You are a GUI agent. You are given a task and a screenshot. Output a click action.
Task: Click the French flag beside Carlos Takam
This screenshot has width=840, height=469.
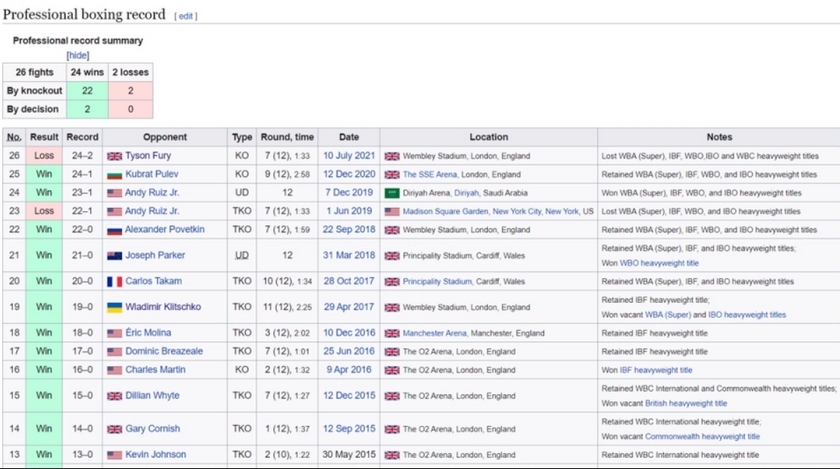(114, 281)
